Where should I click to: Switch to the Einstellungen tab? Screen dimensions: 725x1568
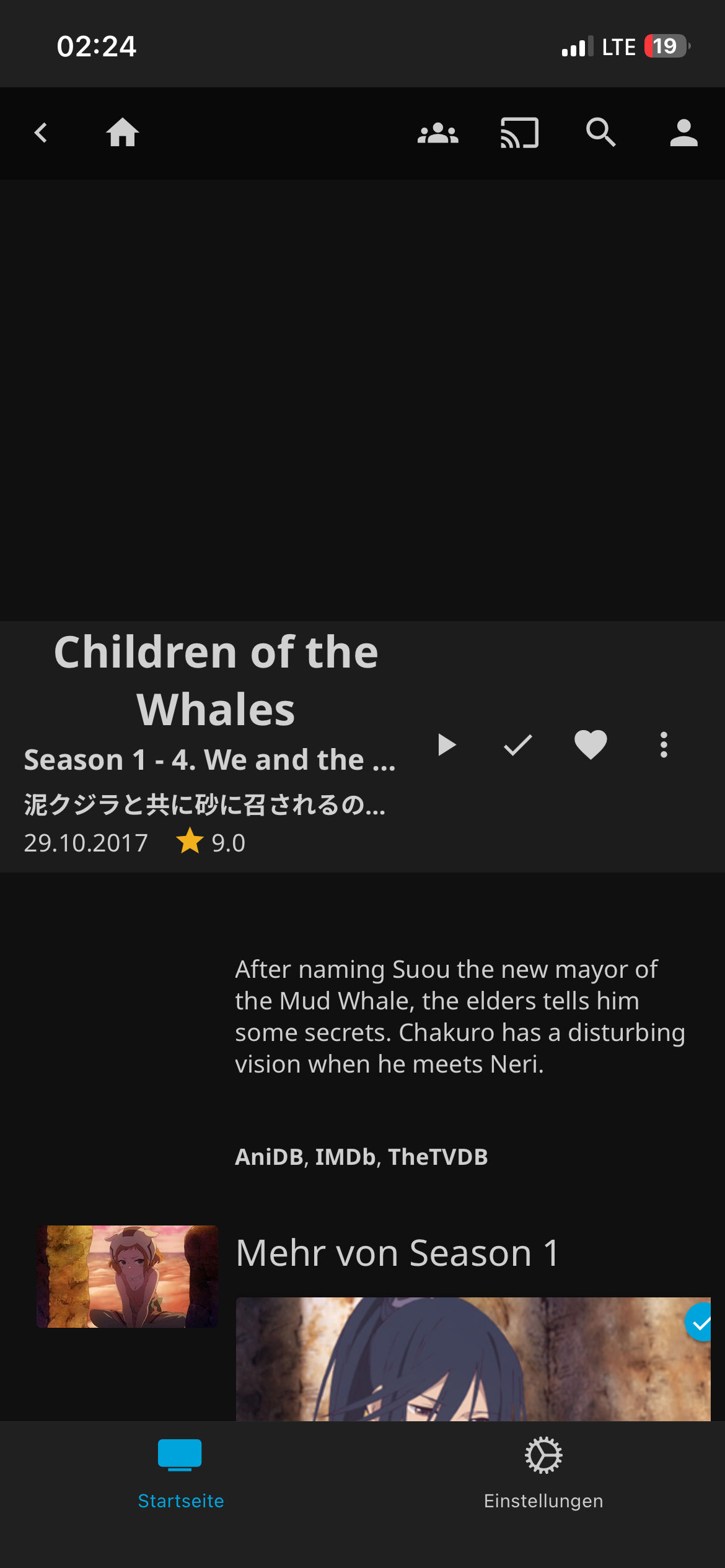[543, 1474]
